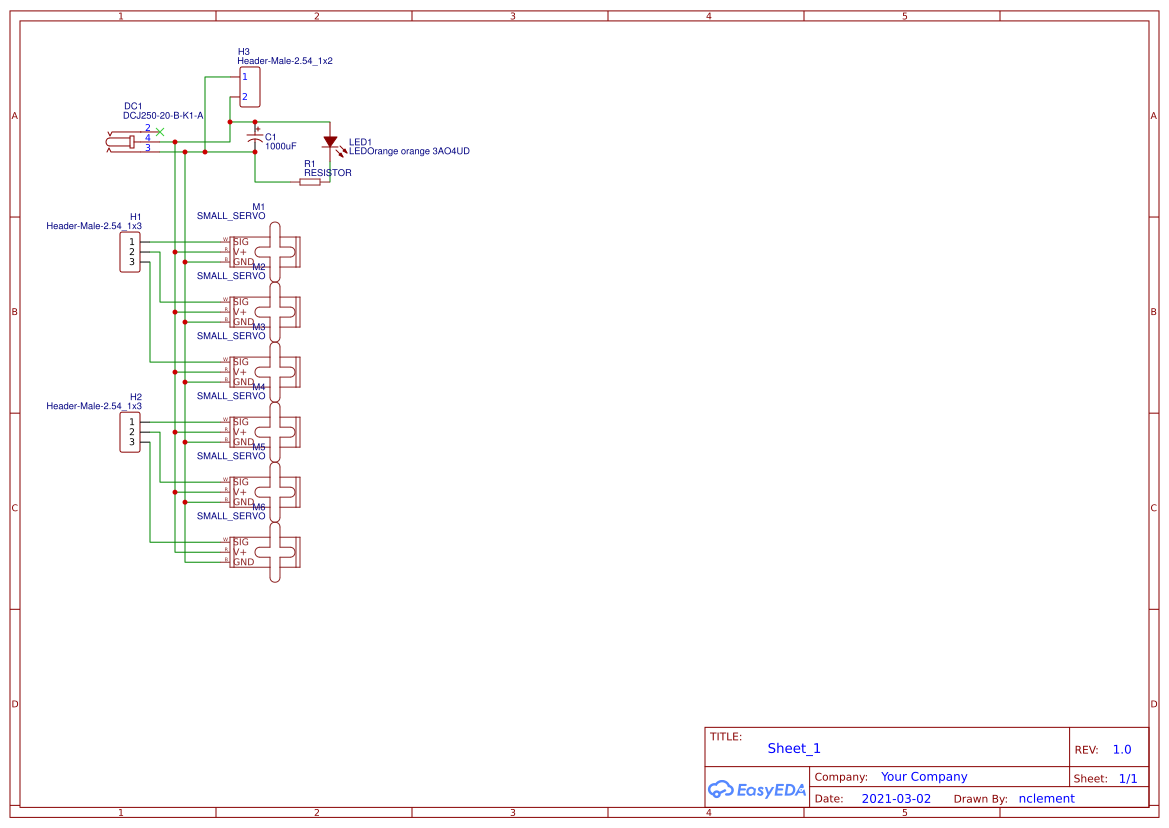Click the H3 Header-Male-2.54_1x2 symbol
The width and height of the screenshot is (1169, 828).
248,86
